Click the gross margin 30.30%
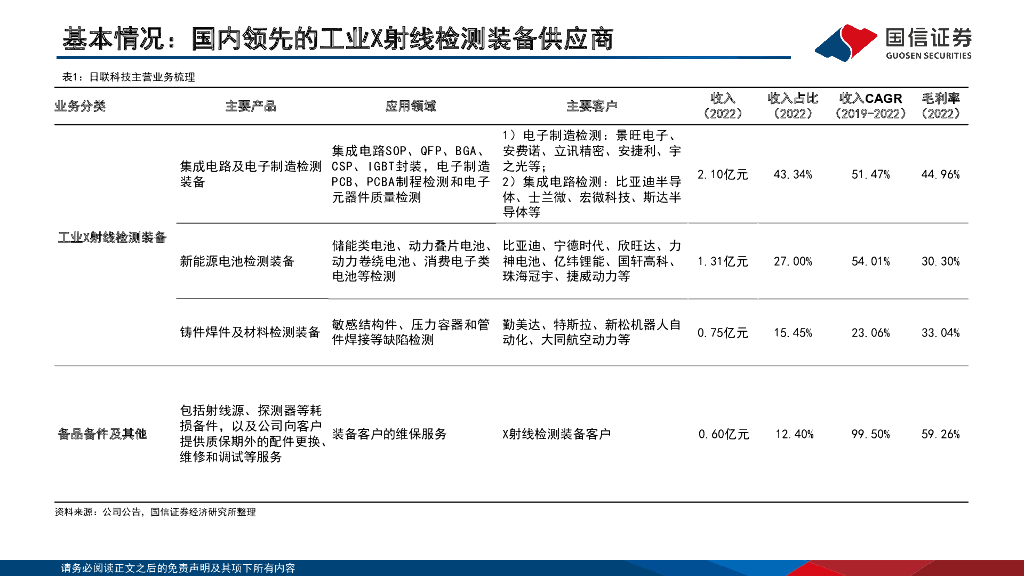This screenshot has height=576, width=1024. pos(940,261)
